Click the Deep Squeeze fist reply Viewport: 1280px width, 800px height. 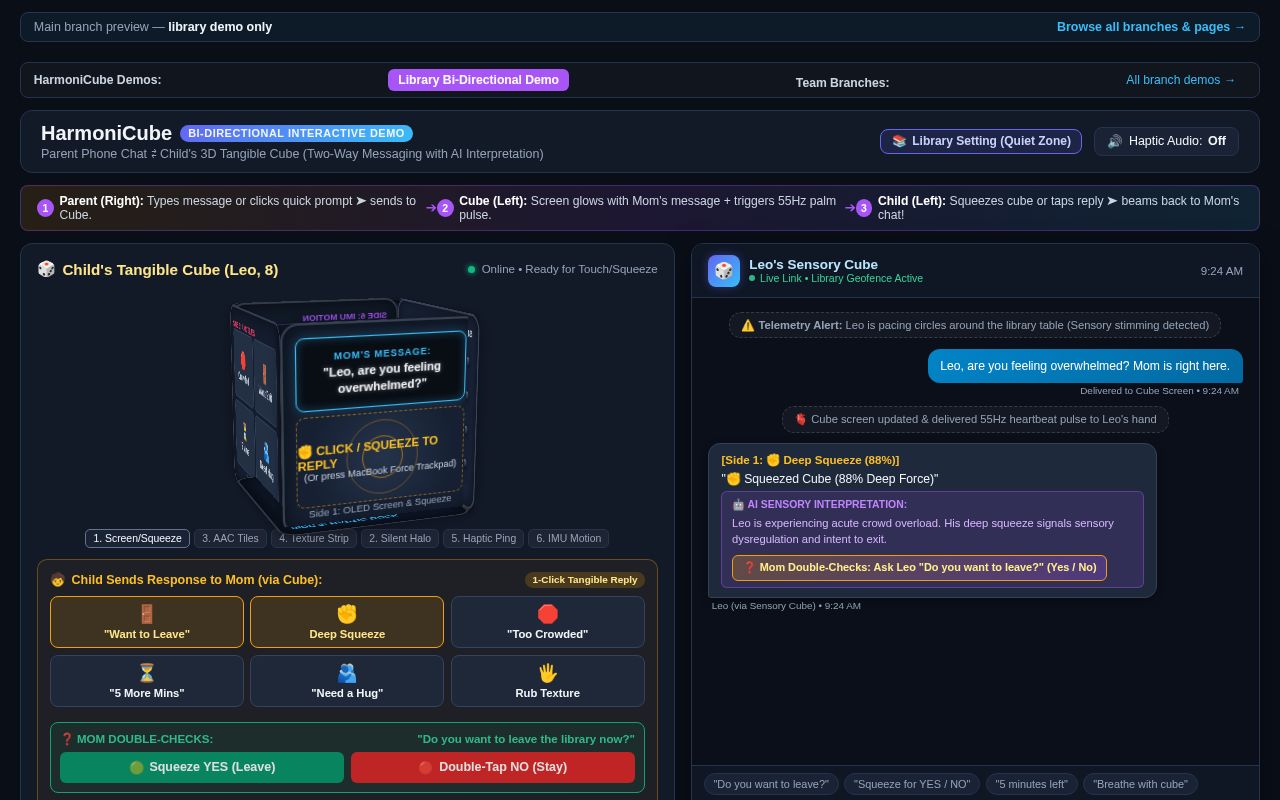pos(347,622)
